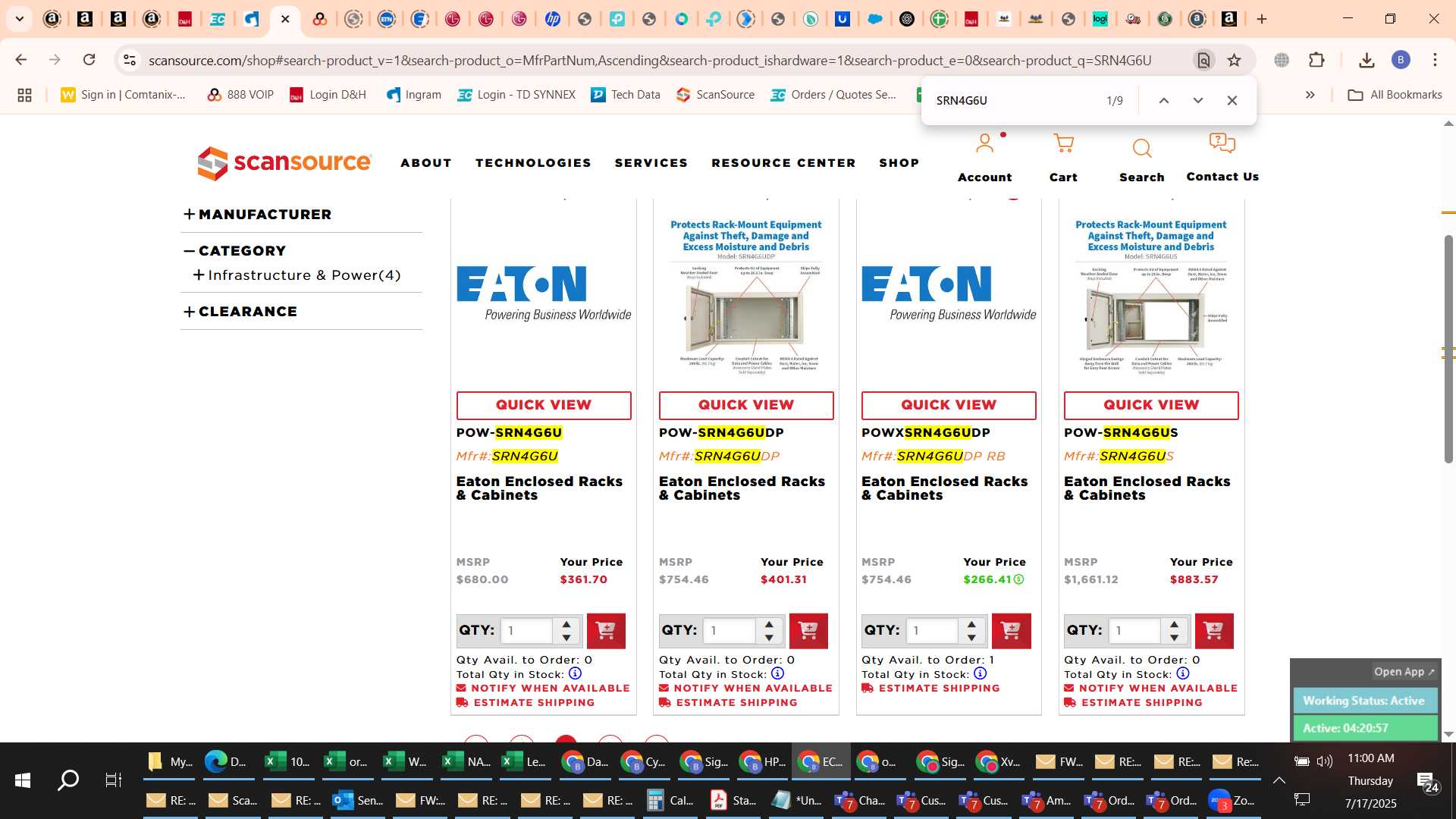Quick View POWXSRN4G6UDP product
This screenshot has height=819, width=1456.
click(949, 405)
